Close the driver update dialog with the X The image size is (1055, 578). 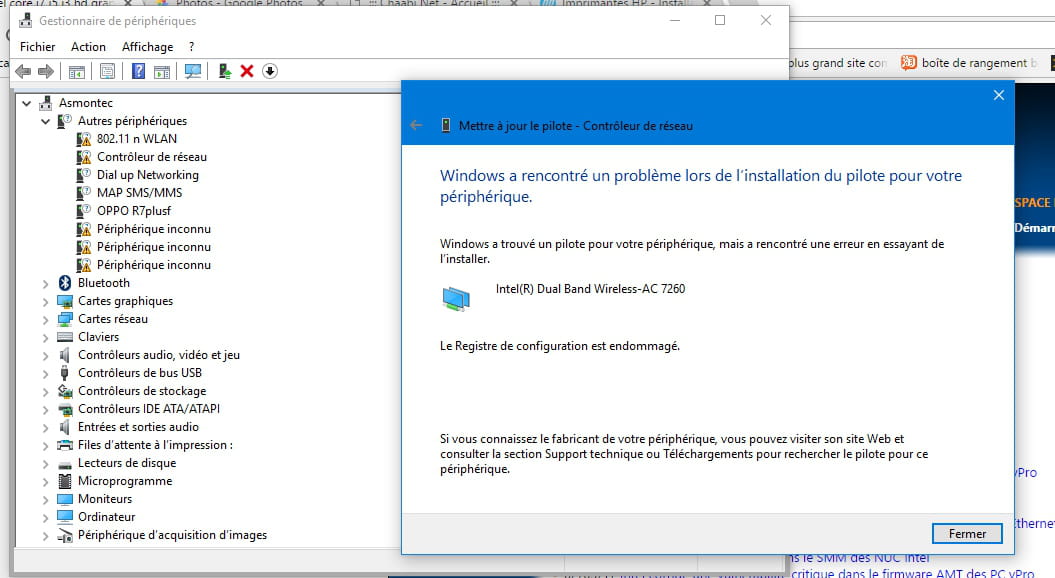[x=998, y=96]
